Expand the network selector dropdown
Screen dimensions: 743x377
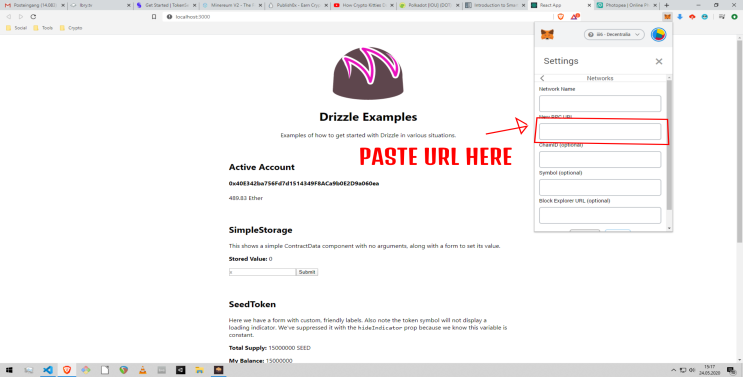(x=614, y=35)
